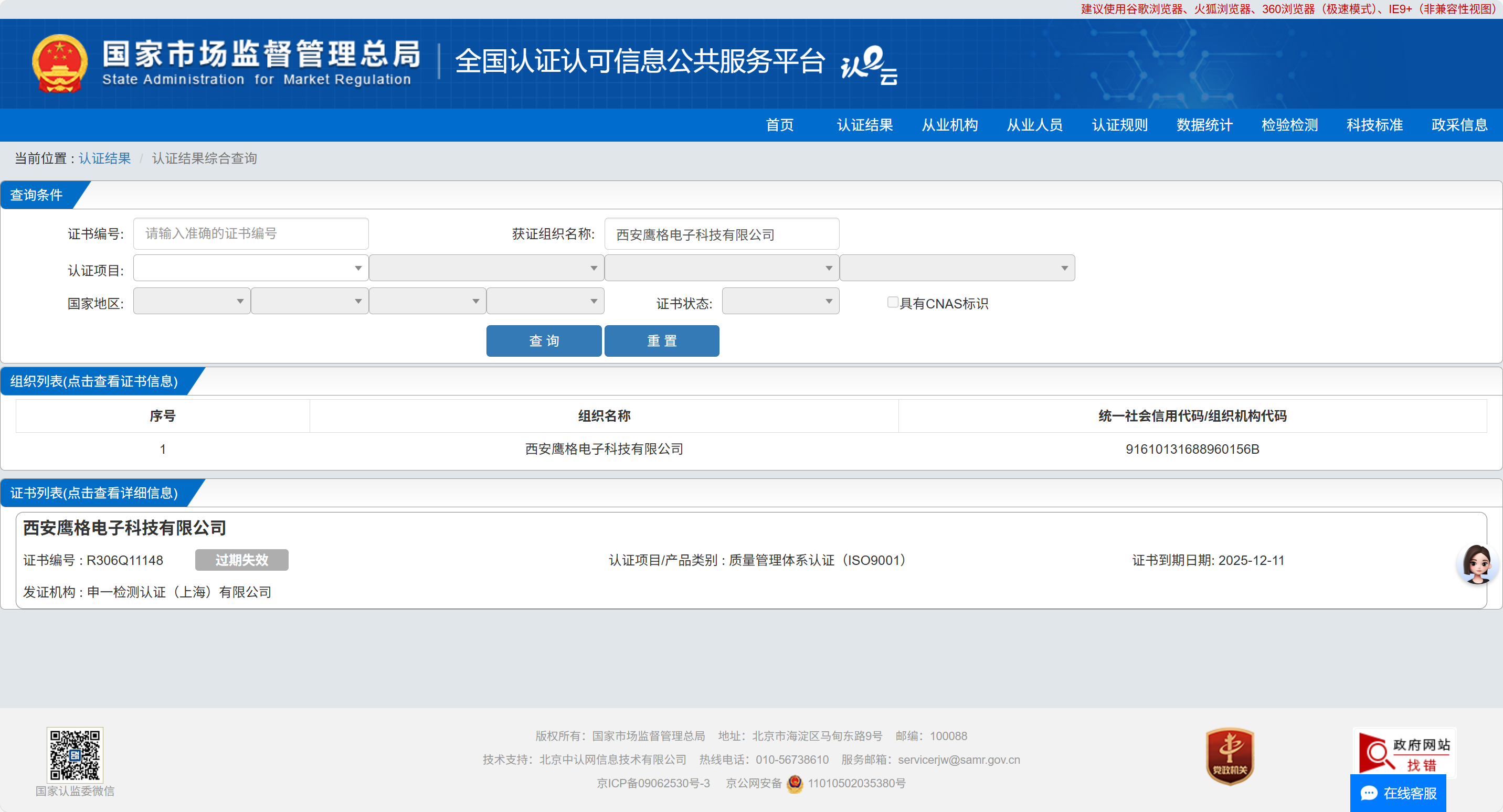Open the 在线客服 chat bubble
Screen dimensions: 1503x812
pyautogui.click(x=1398, y=793)
